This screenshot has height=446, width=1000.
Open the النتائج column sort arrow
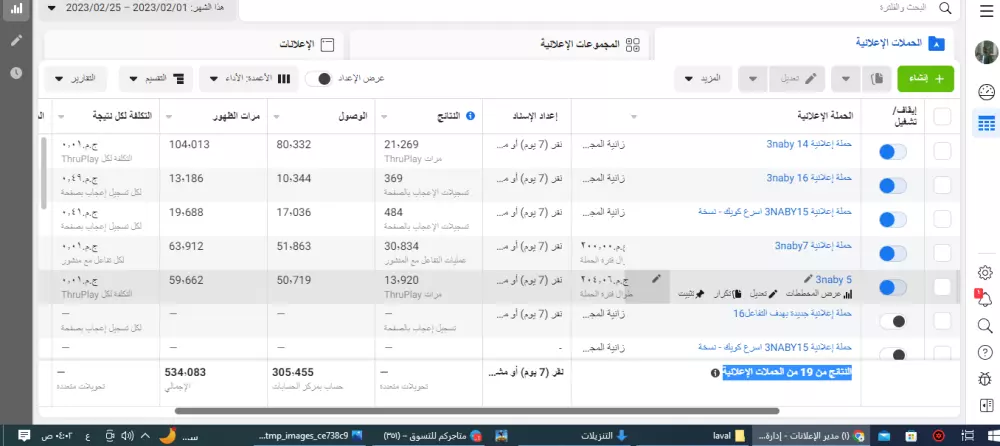pos(383,117)
